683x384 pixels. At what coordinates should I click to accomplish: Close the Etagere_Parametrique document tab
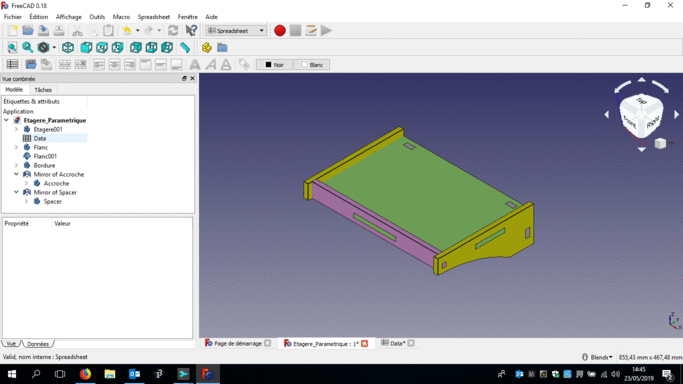click(365, 344)
